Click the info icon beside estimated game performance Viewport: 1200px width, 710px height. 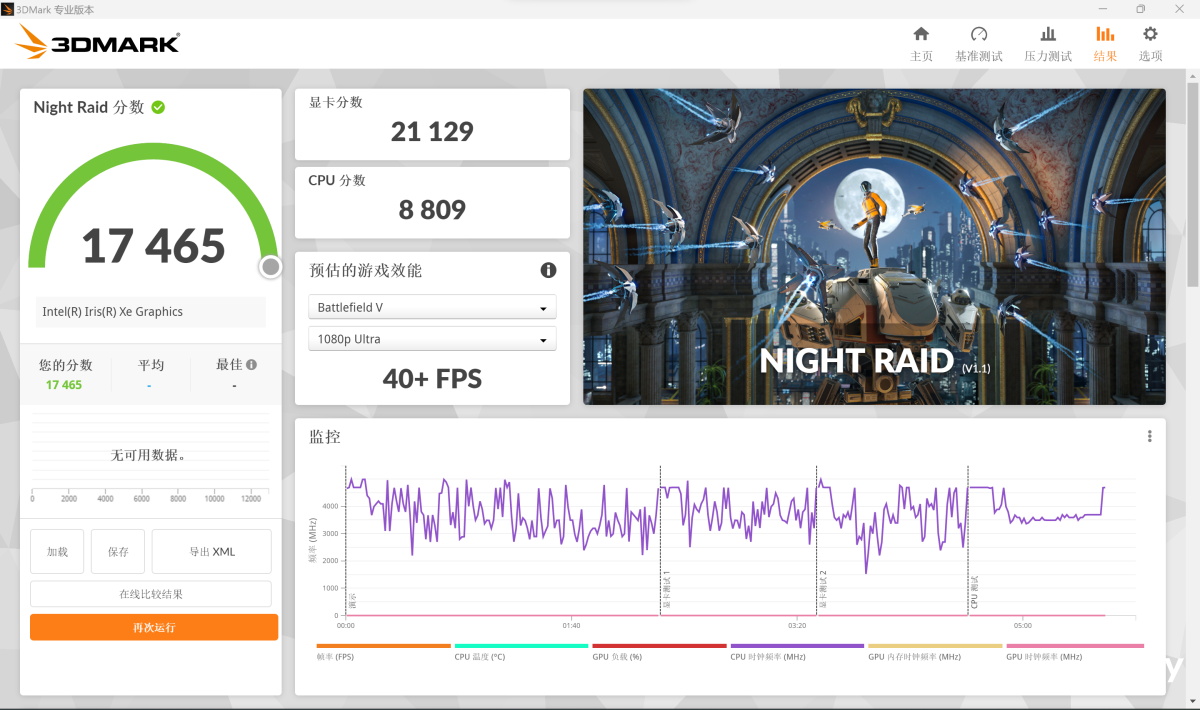pyautogui.click(x=548, y=270)
